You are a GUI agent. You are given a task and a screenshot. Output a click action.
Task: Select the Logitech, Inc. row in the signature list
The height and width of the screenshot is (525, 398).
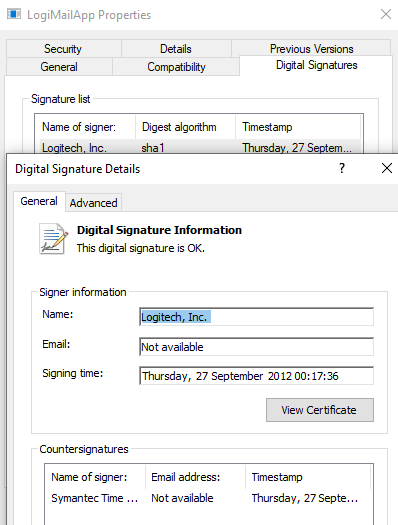tap(200, 147)
